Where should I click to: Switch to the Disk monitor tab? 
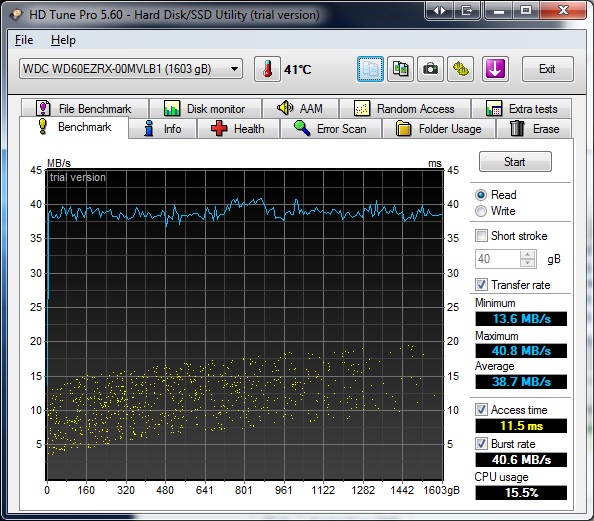[x=205, y=109]
